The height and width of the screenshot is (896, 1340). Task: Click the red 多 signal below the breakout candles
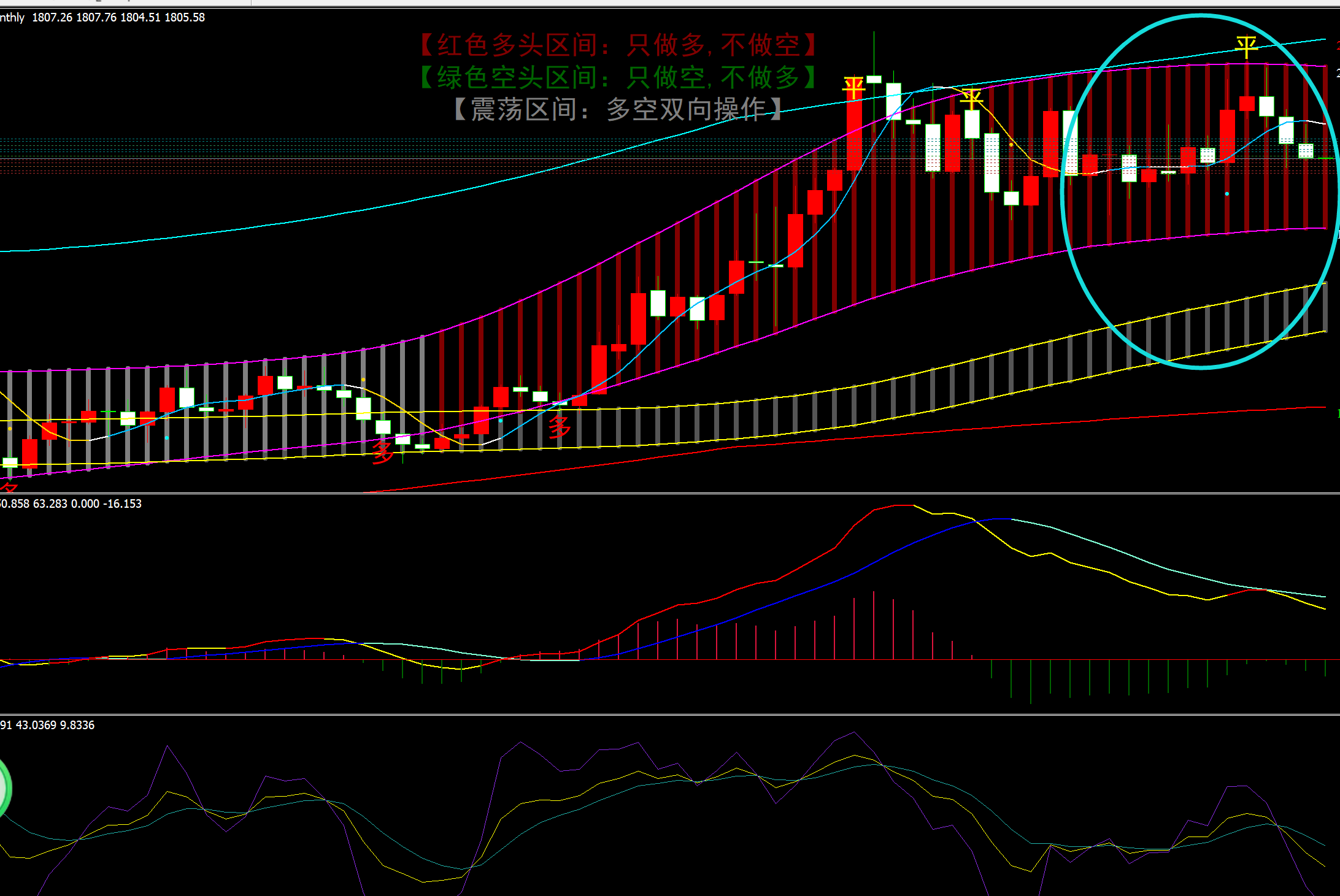coord(559,426)
